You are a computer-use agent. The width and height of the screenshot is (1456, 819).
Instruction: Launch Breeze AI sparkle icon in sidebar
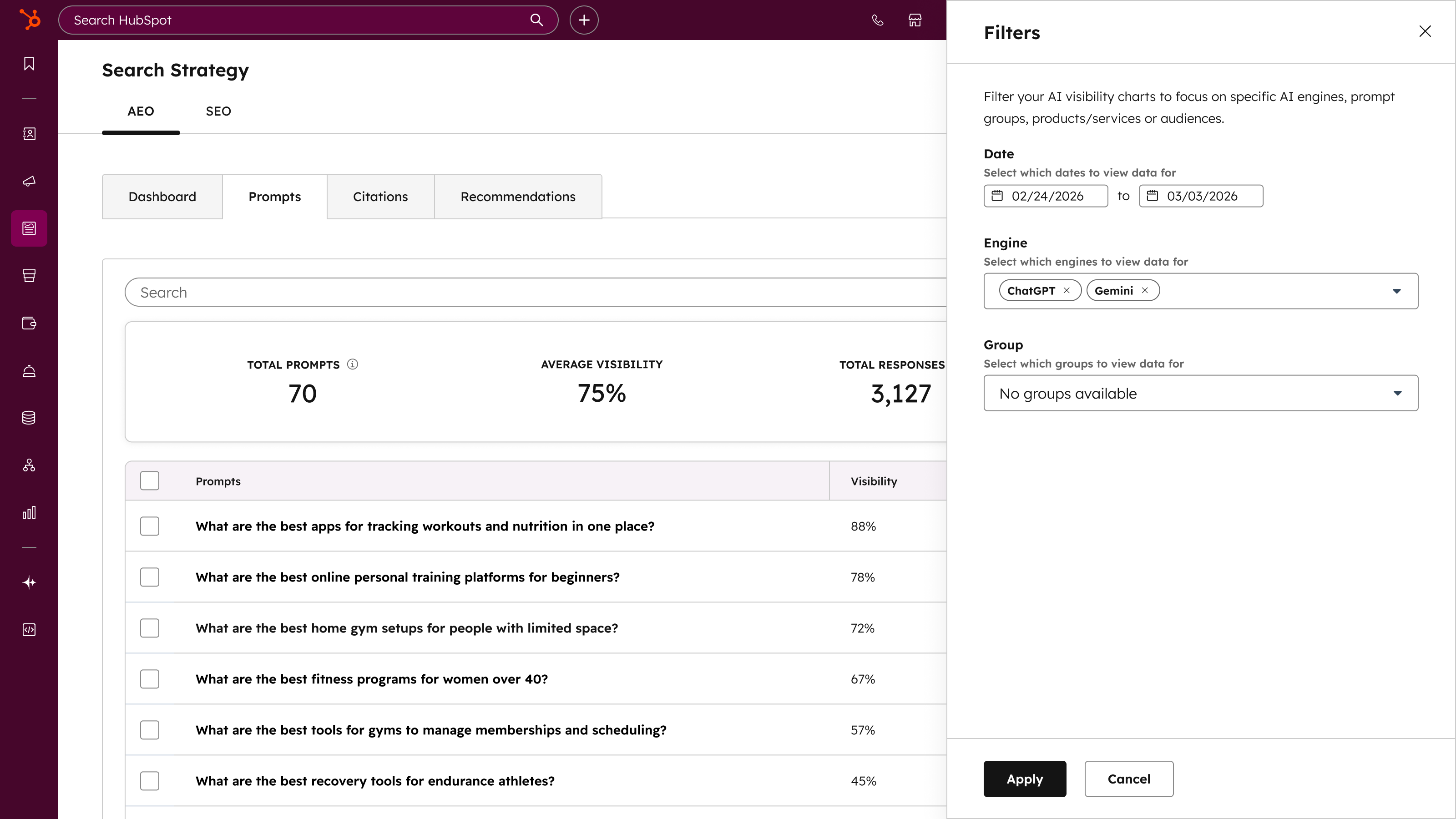coord(29,582)
